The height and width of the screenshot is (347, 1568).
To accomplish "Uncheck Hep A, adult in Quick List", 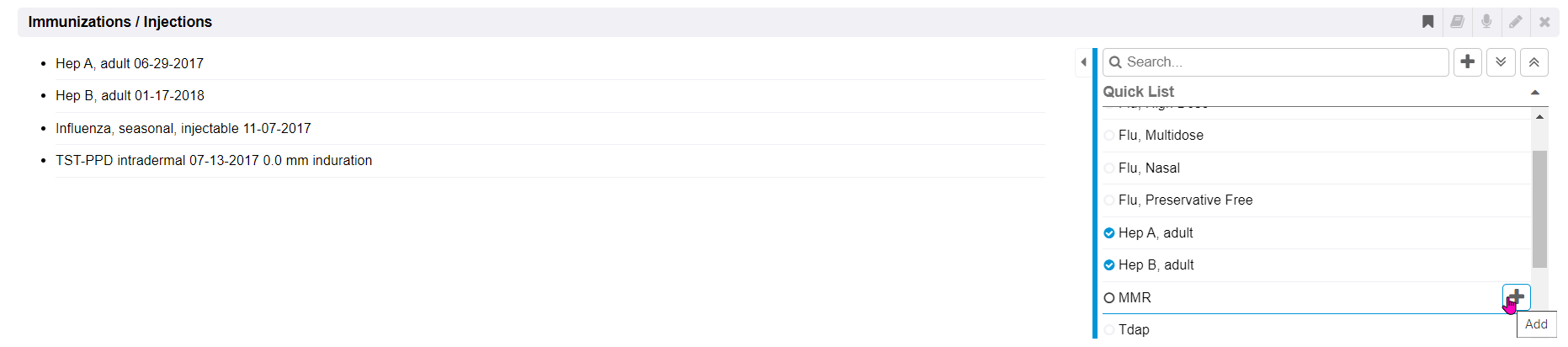I will 1109,233.
